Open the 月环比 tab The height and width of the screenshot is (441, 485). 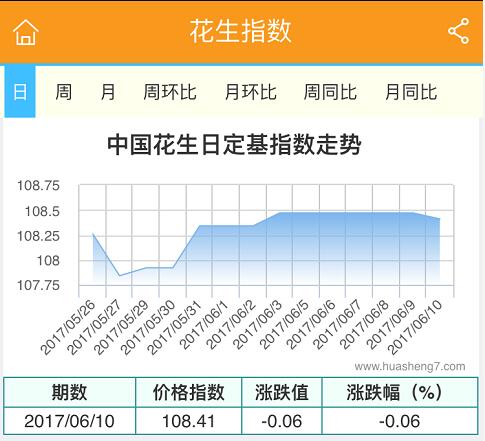(251, 92)
